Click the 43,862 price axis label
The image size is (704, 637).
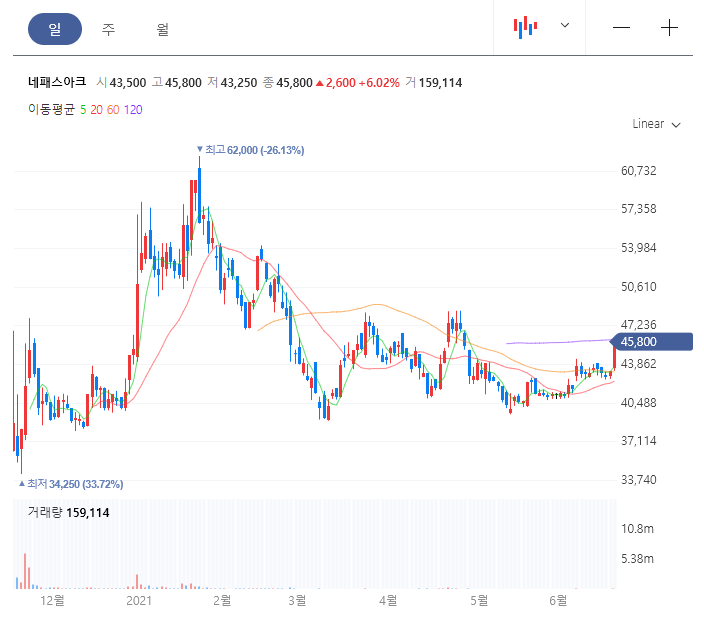click(638, 364)
